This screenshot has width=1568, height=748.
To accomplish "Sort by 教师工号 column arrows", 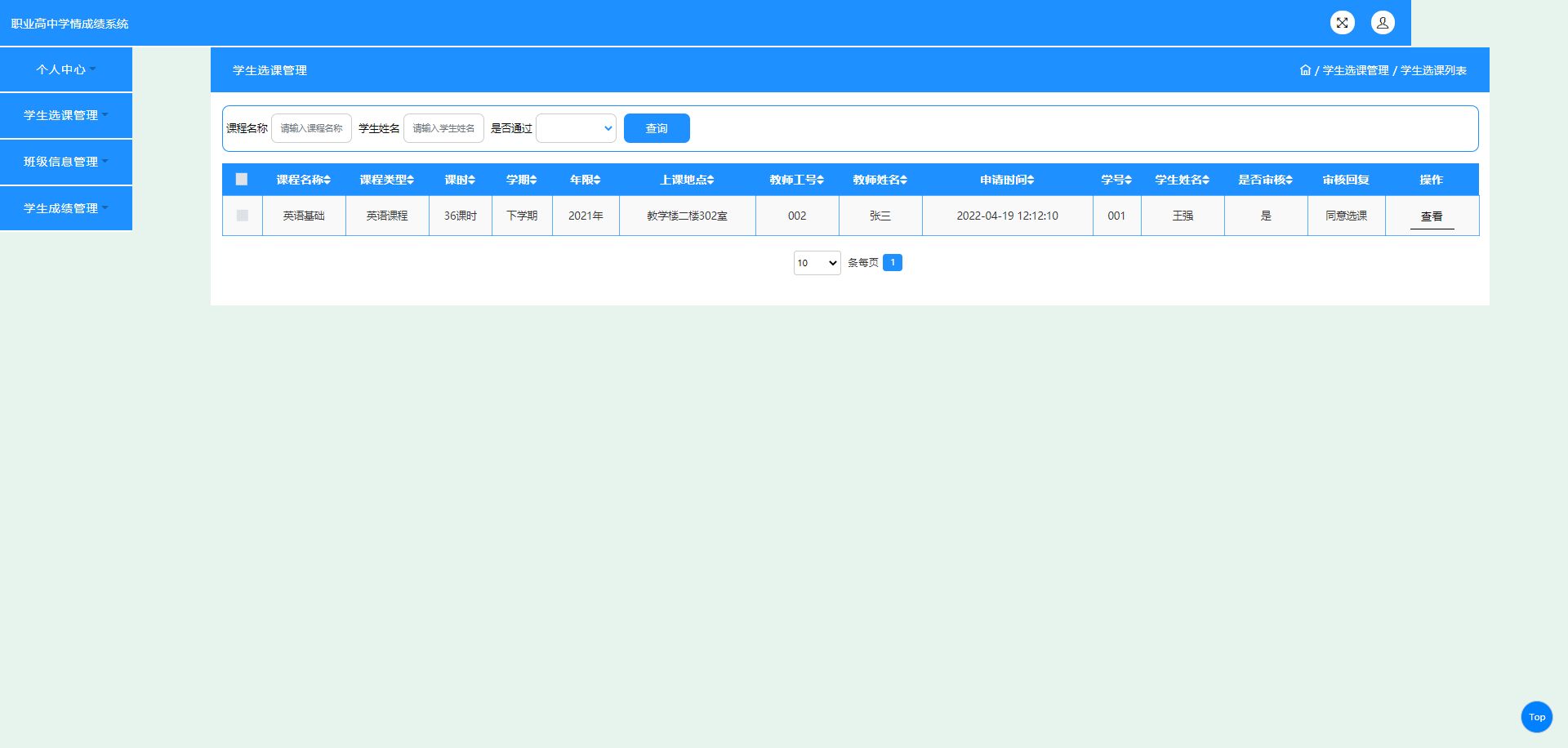I will (821, 180).
